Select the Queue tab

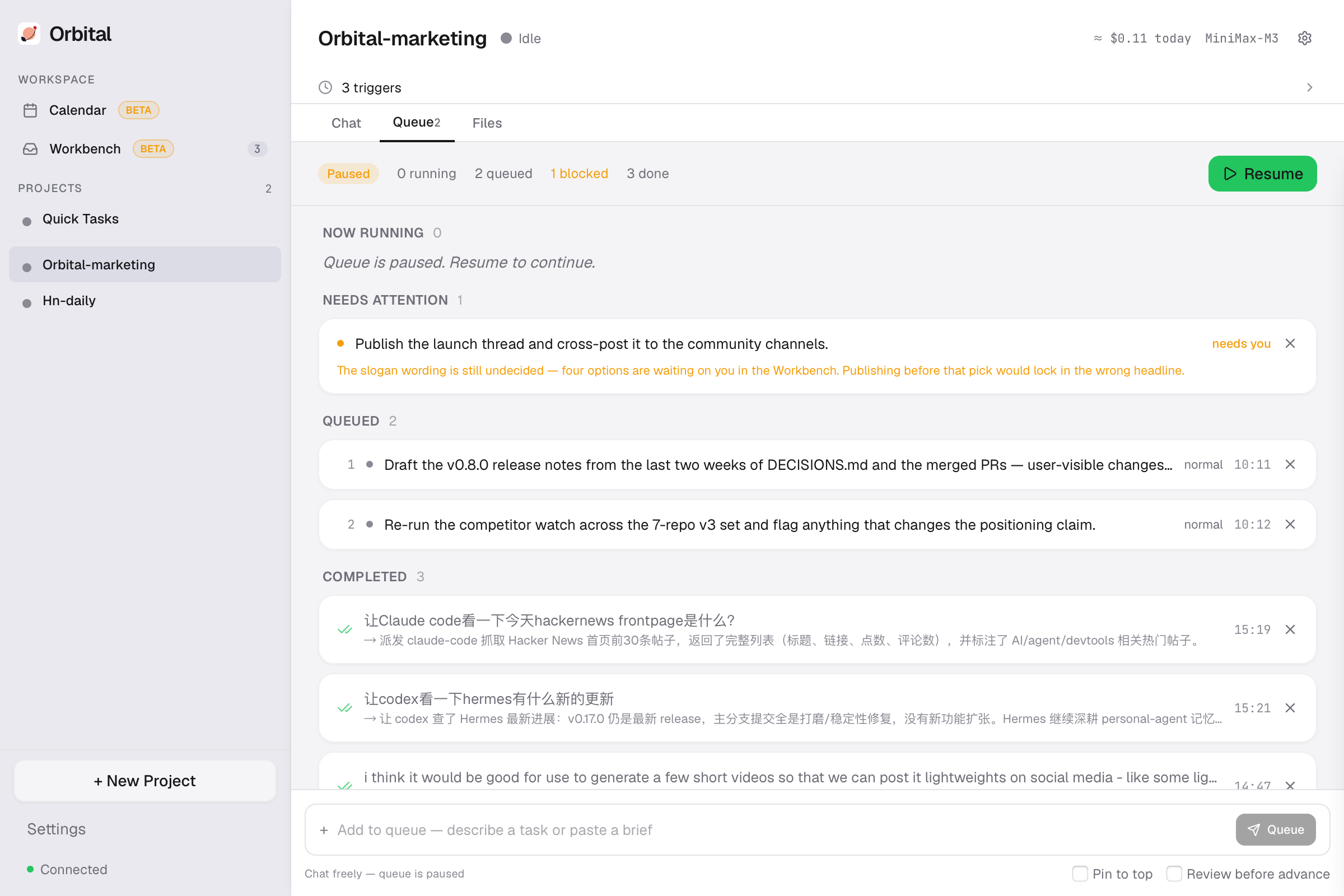[x=417, y=122]
